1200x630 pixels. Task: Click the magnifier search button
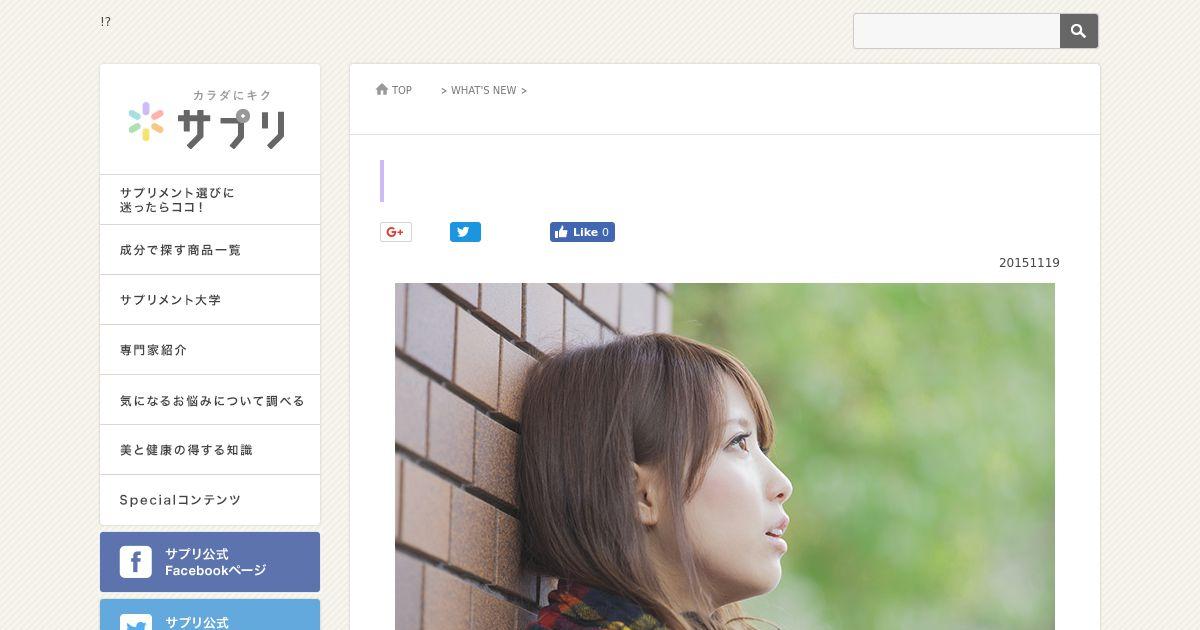1079,31
